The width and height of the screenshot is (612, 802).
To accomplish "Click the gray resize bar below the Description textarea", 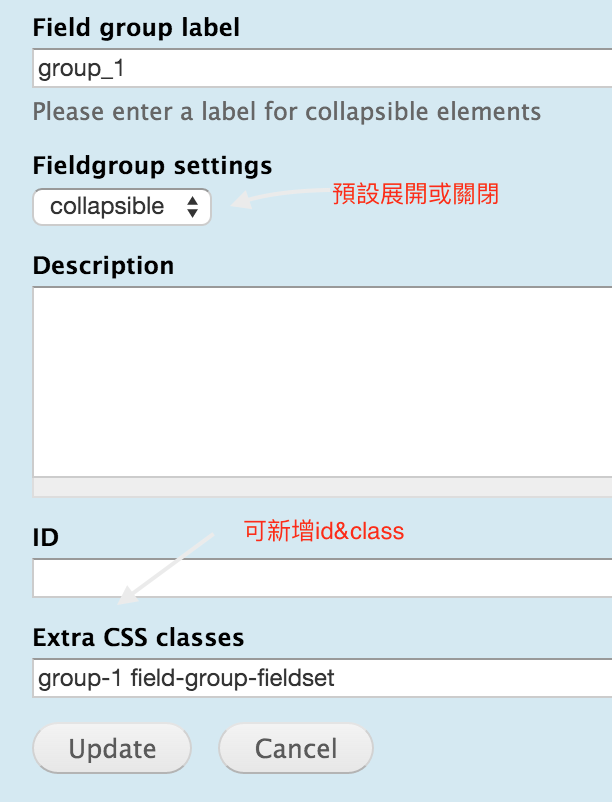I will coord(322,487).
